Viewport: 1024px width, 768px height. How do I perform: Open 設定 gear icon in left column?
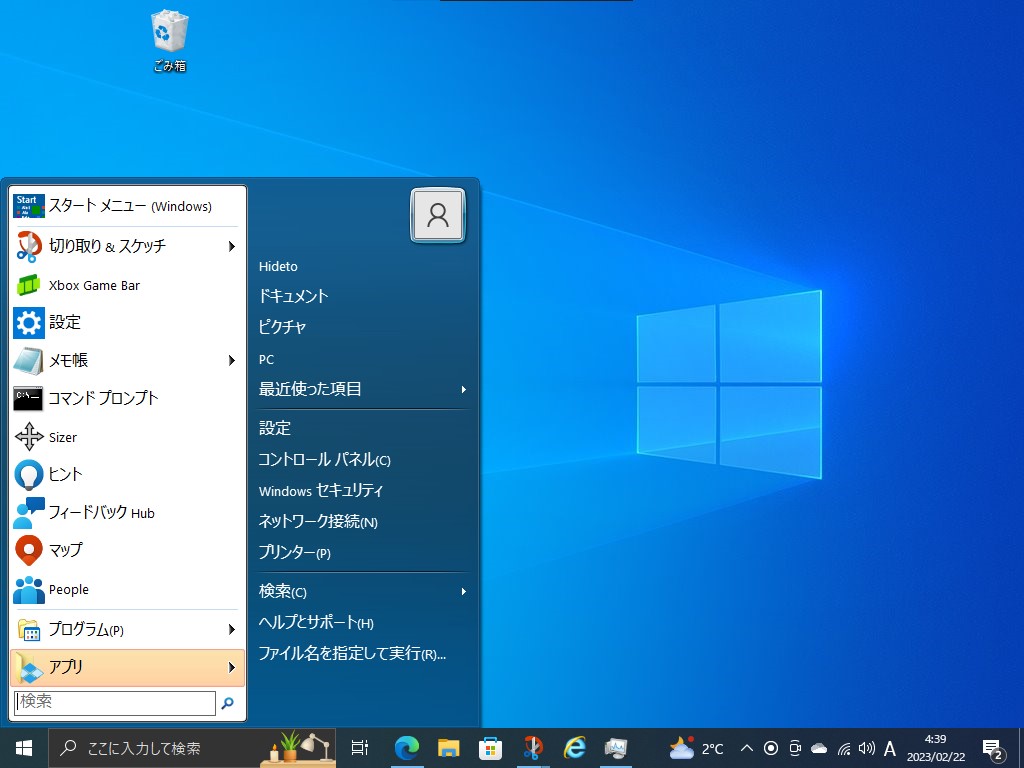pos(29,323)
